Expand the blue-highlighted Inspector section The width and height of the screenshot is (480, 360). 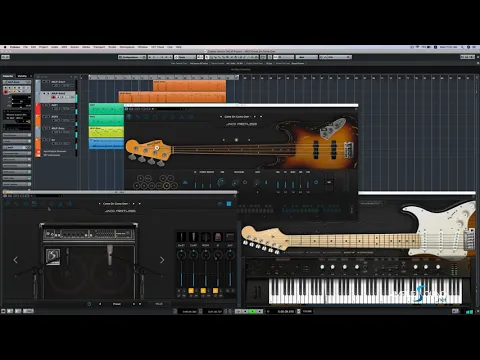17,147
